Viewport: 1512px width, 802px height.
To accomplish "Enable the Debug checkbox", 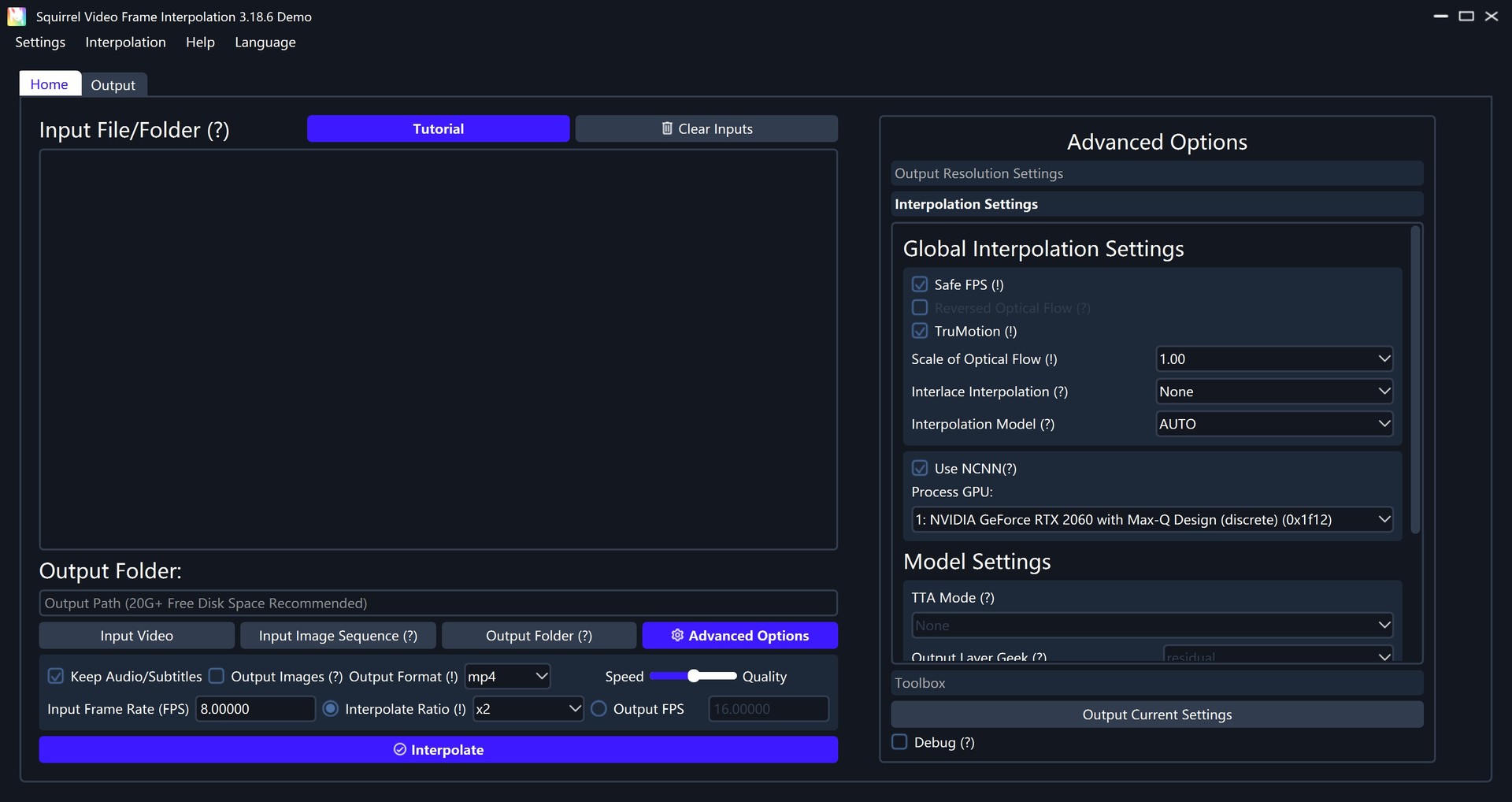I will click(899, 742).
